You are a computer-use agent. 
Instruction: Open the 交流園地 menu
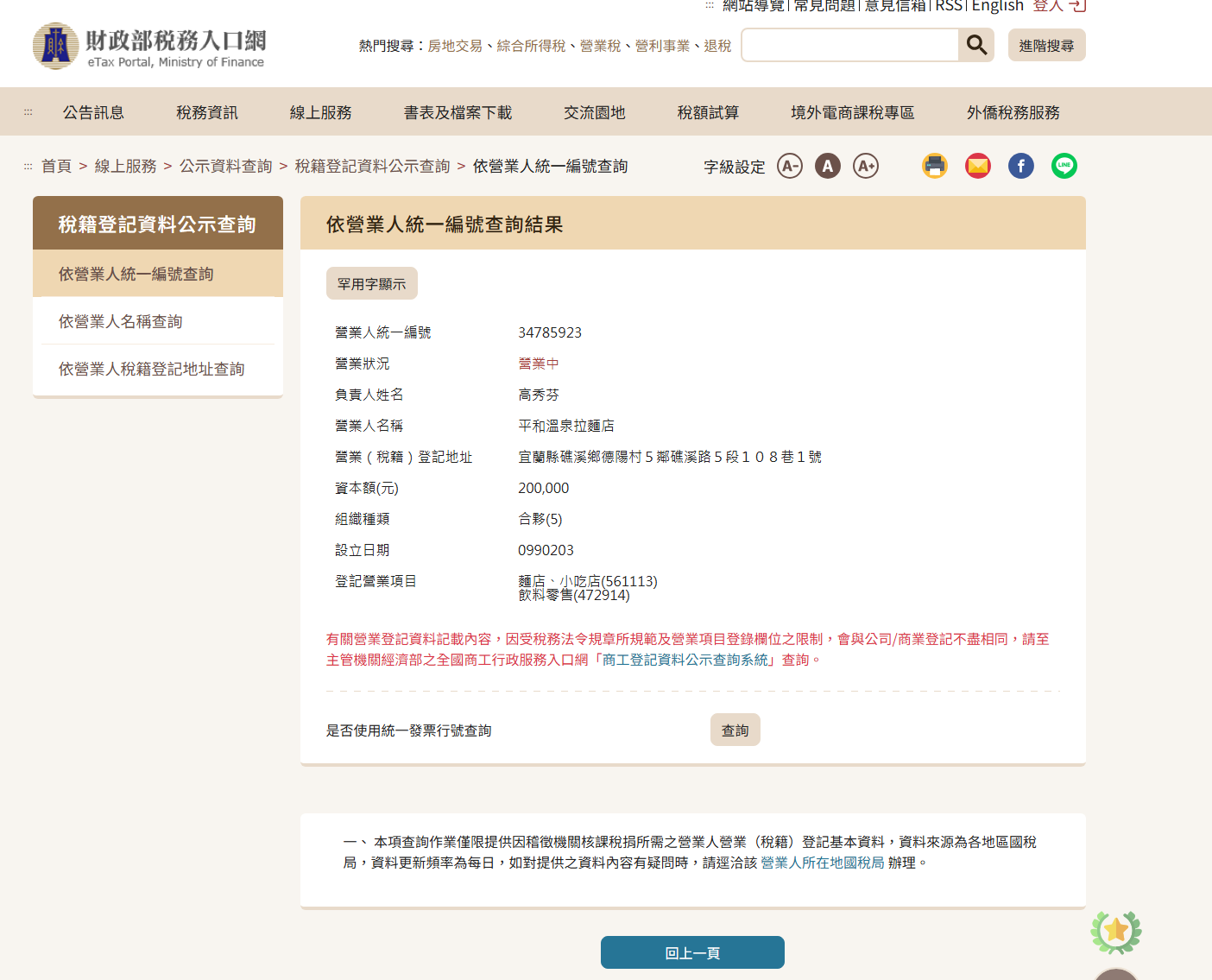[595, 112]
